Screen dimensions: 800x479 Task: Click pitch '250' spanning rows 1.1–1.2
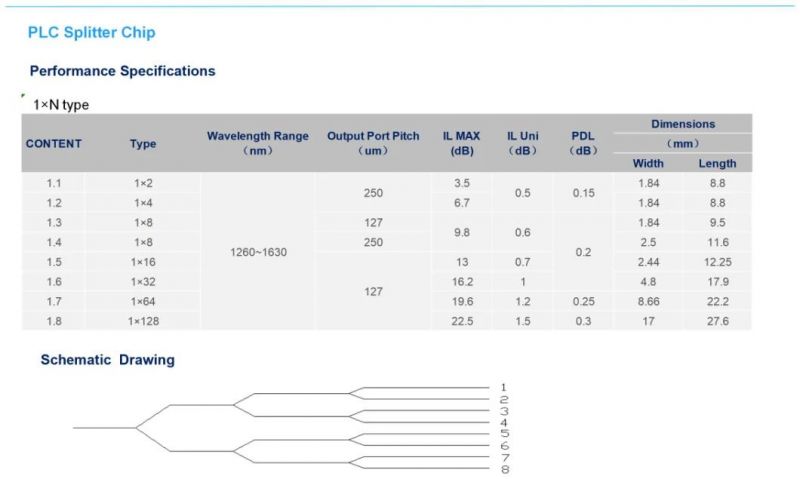coord(373,193)
